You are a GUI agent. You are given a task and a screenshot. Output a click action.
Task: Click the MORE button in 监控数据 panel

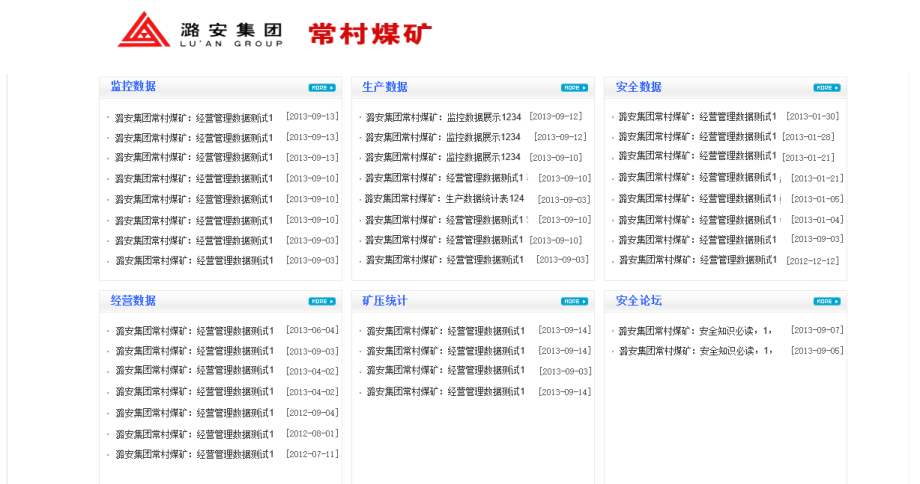[322, 88]
